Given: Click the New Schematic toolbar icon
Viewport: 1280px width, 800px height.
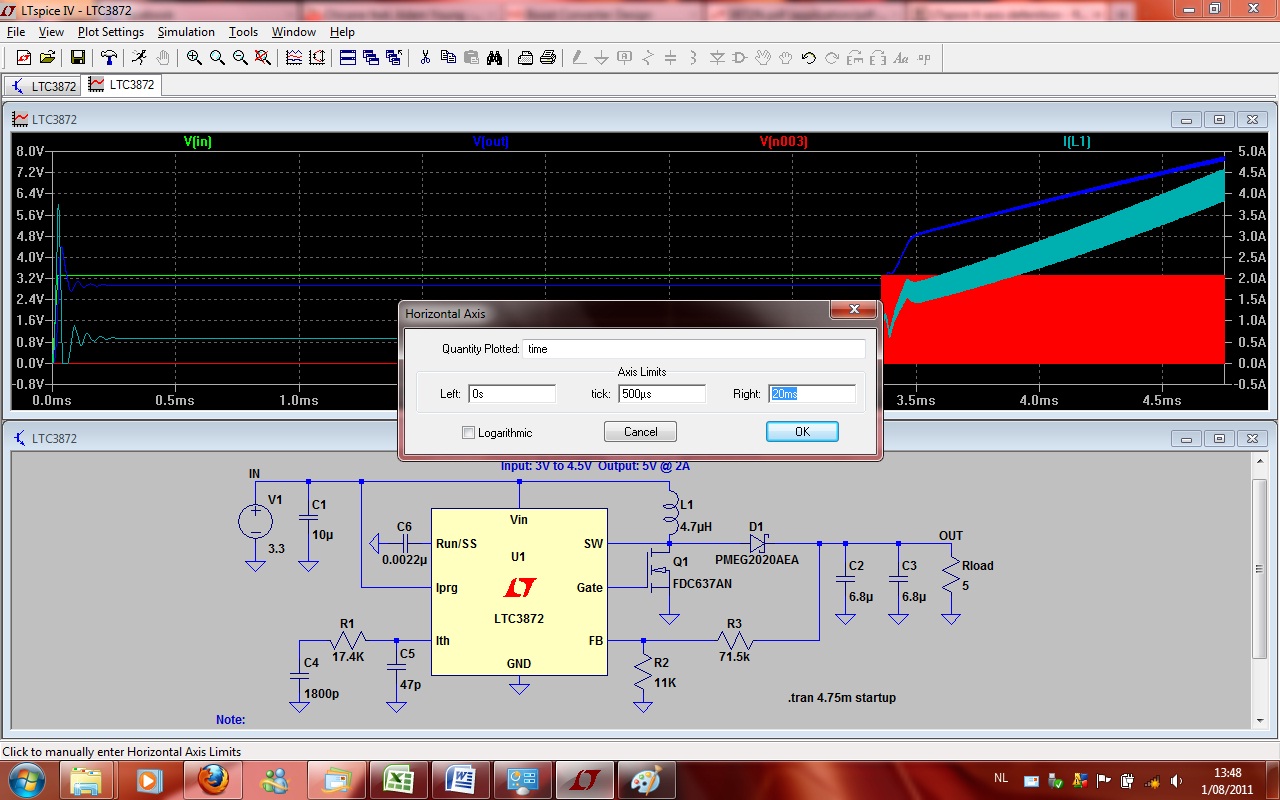Looking at the screenshot, I should (23, 58).
